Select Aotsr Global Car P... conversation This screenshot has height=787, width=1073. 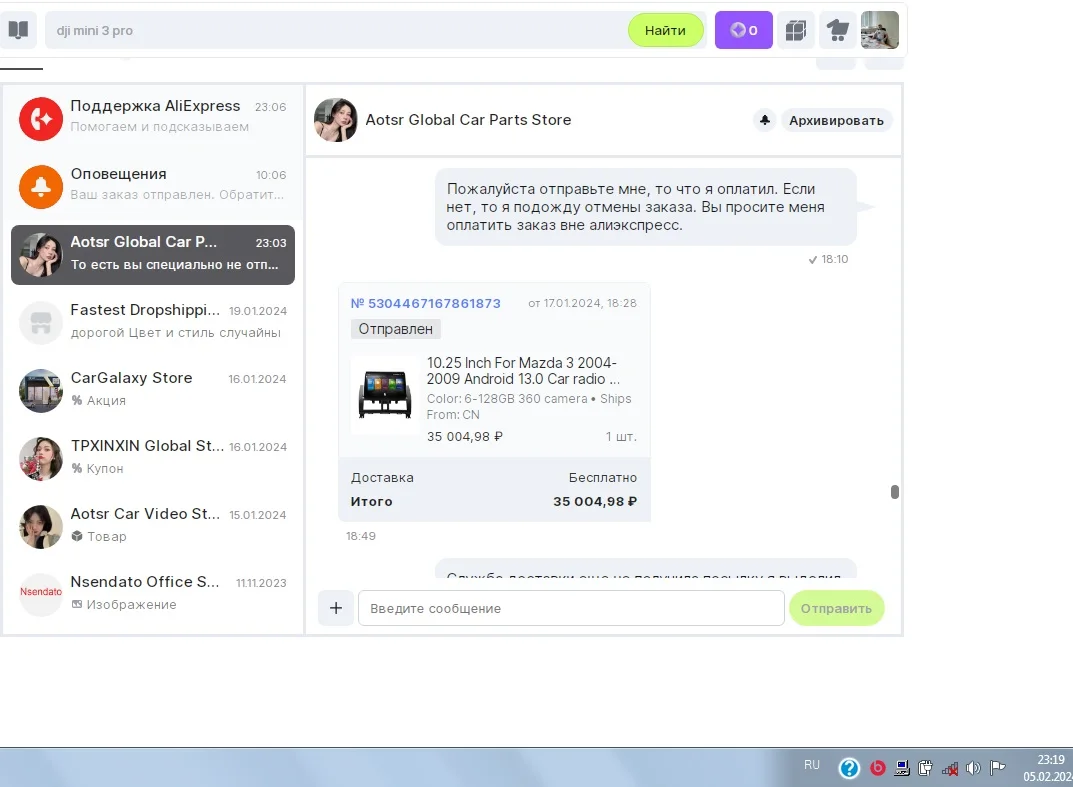(x=153, y=255)
